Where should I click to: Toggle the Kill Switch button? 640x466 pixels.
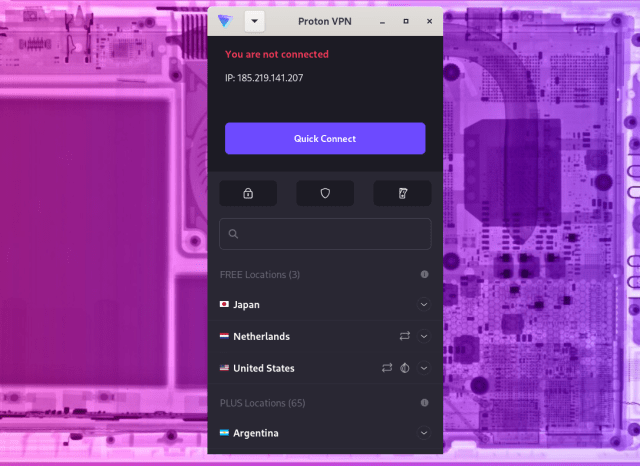pos(402,193)
